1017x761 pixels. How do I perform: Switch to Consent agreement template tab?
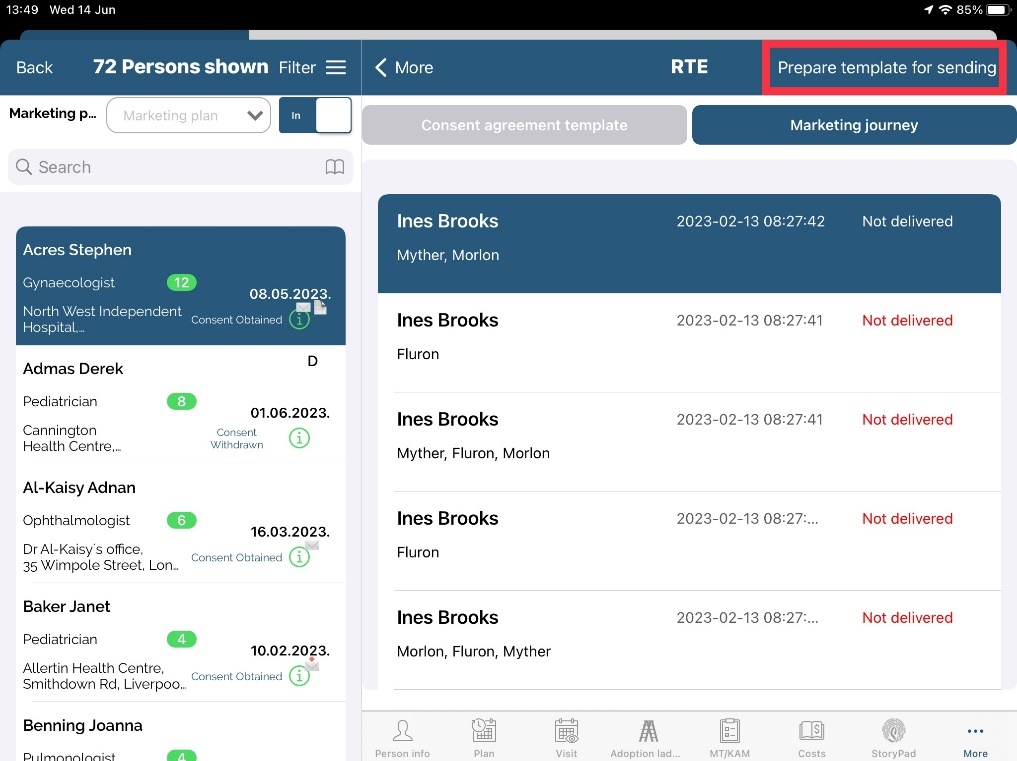[x=524, y=125]
